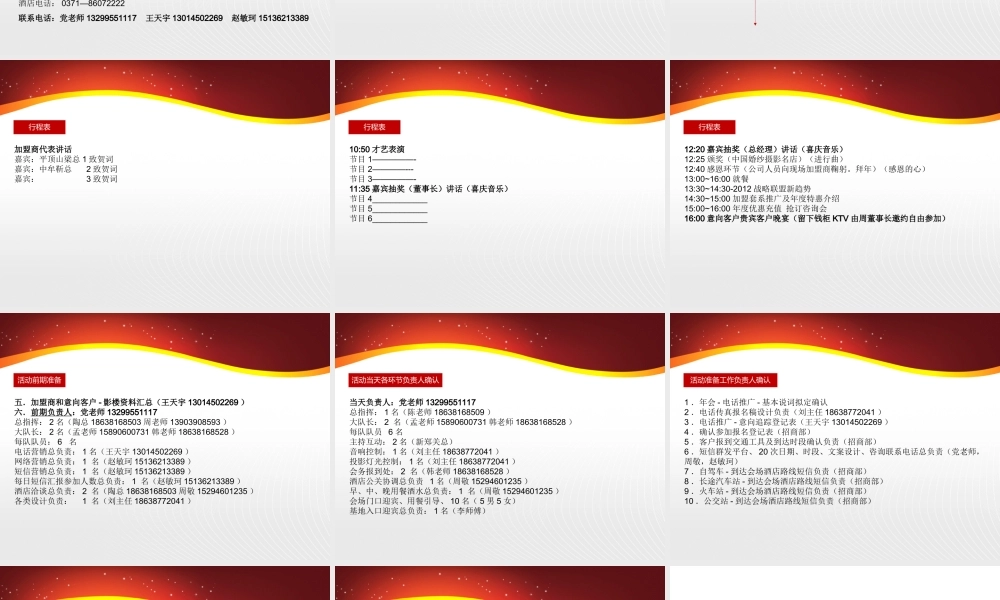Click the line 当天负责人：党老师 13299551117
1000x600 pixels.
413,402
